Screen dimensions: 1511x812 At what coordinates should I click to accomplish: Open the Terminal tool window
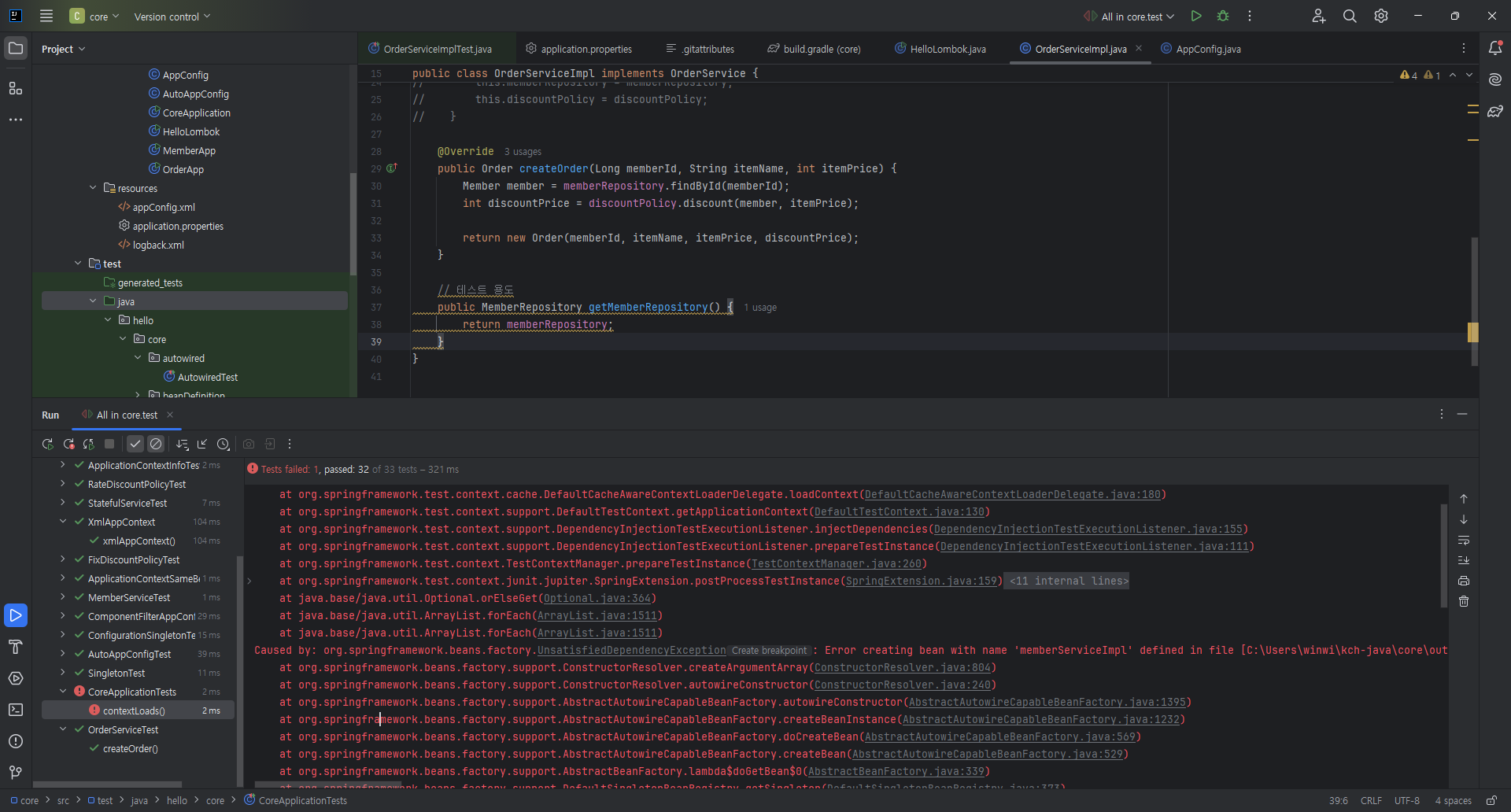16,710
